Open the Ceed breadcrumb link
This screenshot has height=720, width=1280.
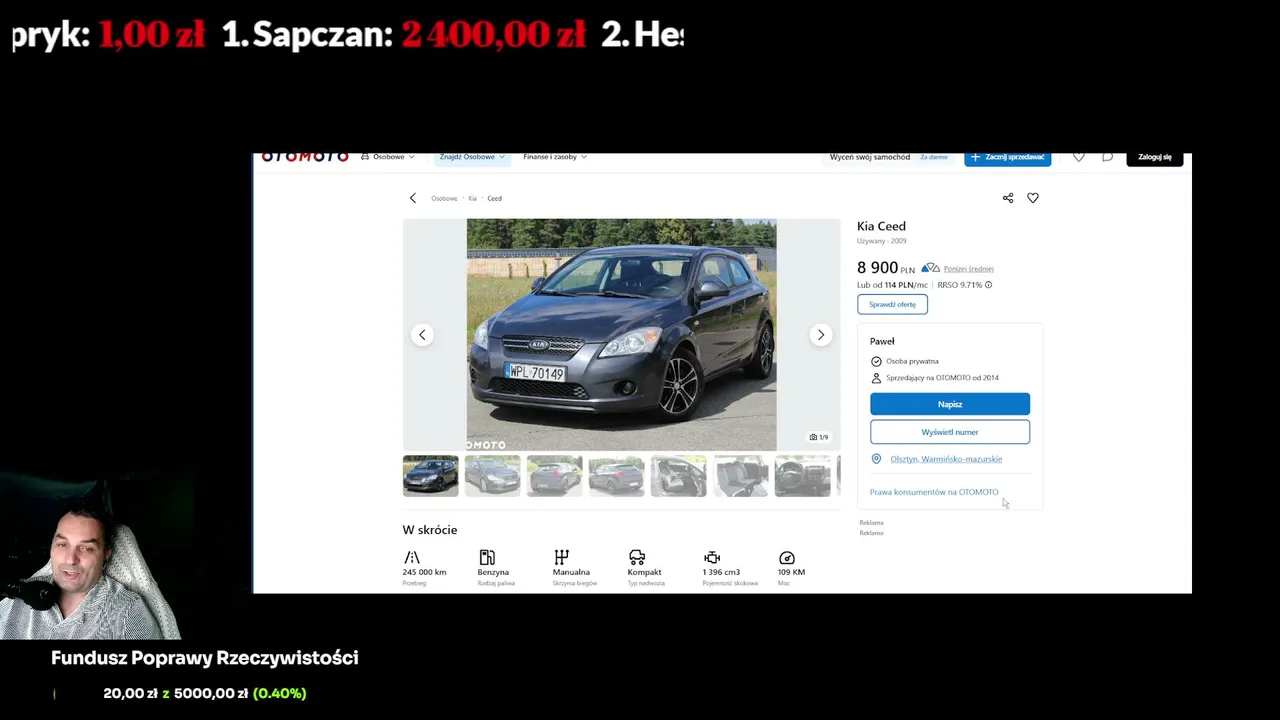[x=494, y=198]
